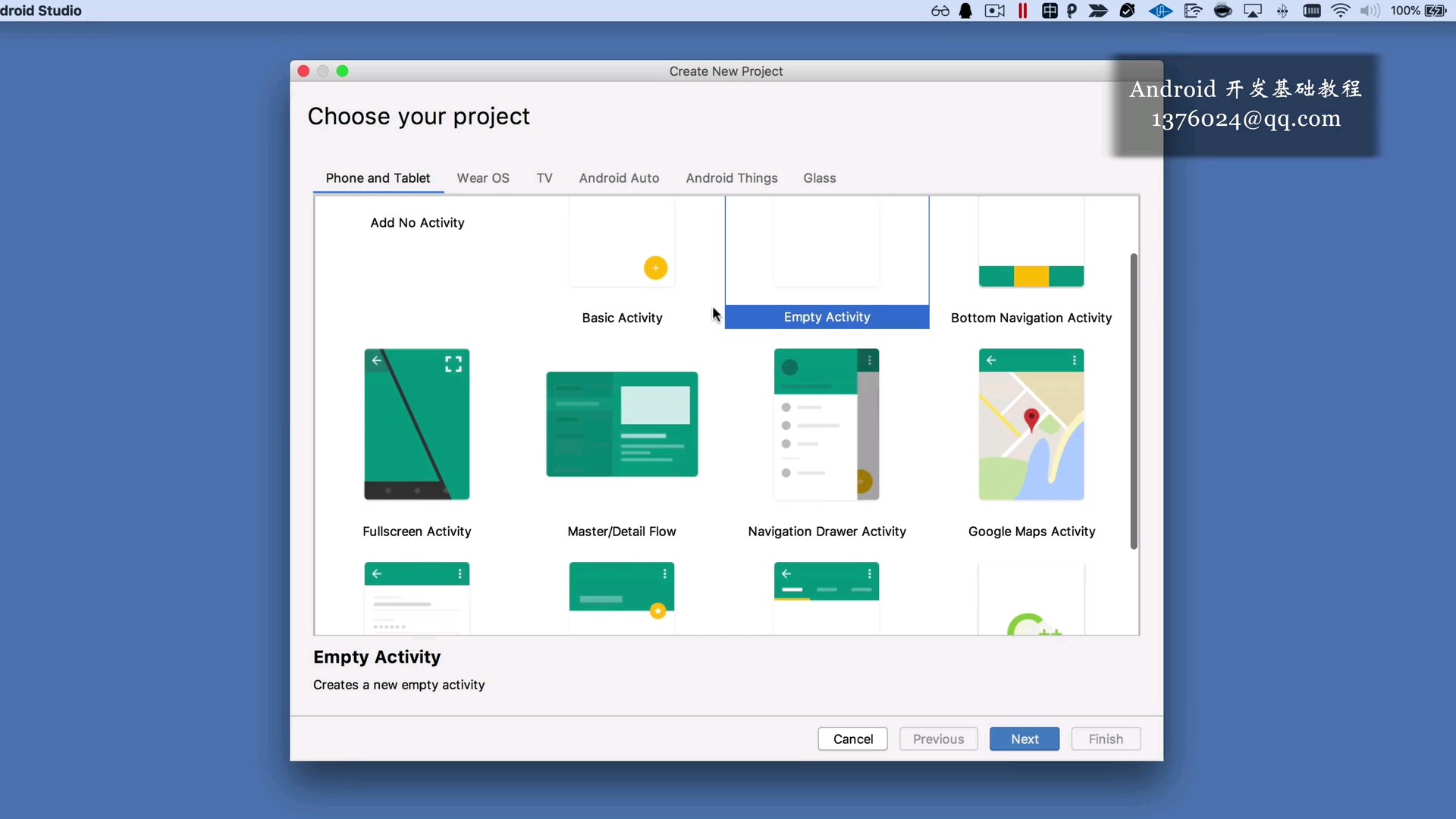Choose the Navigation Drawer Activity icon
Viewport: 1456px width, 819px height.
tap(827, 424)
